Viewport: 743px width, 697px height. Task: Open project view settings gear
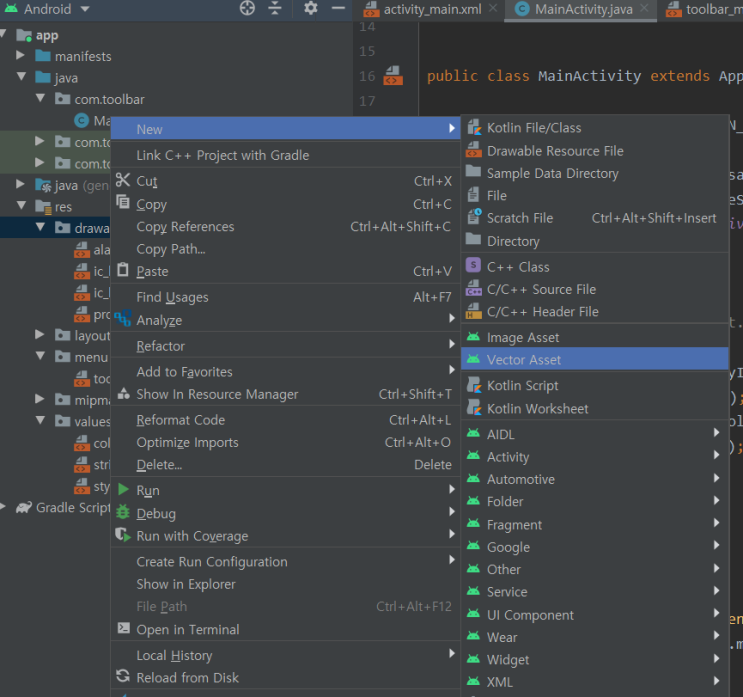310,8
